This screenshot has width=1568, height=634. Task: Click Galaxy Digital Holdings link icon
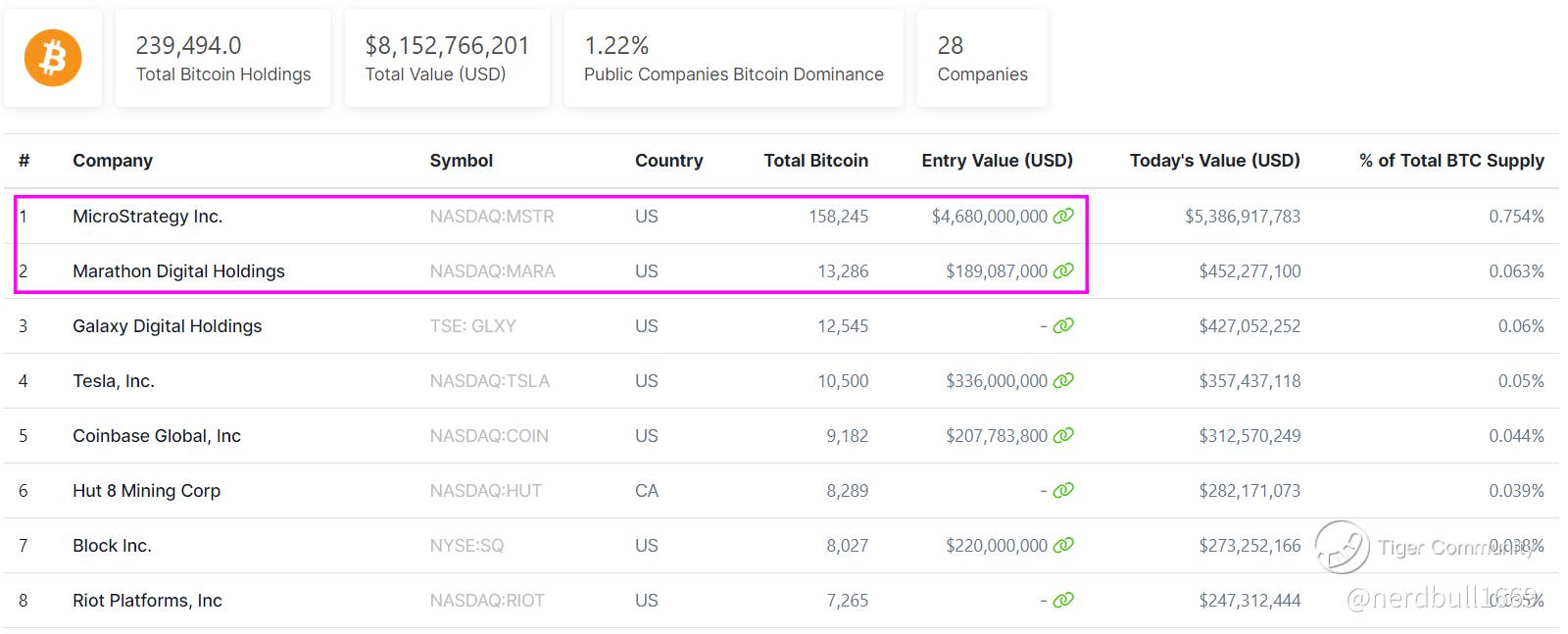1063,325
